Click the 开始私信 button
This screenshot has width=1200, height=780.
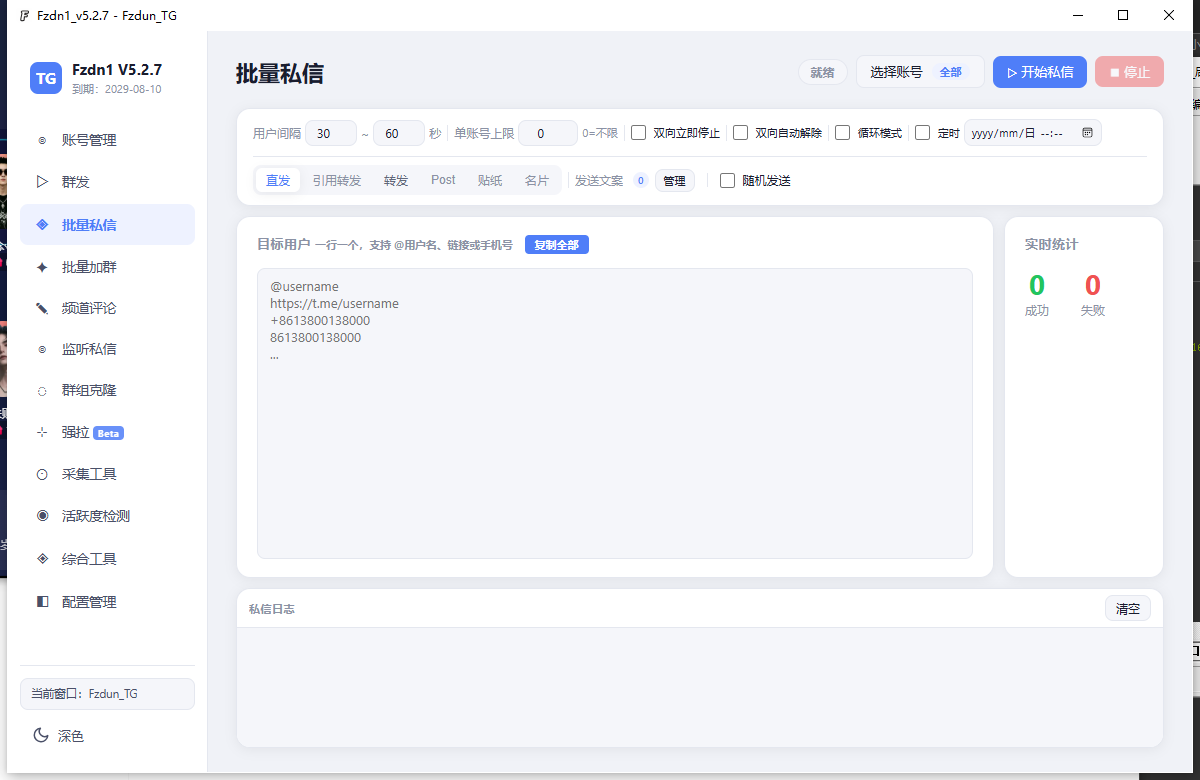(x=1040, y=72)
